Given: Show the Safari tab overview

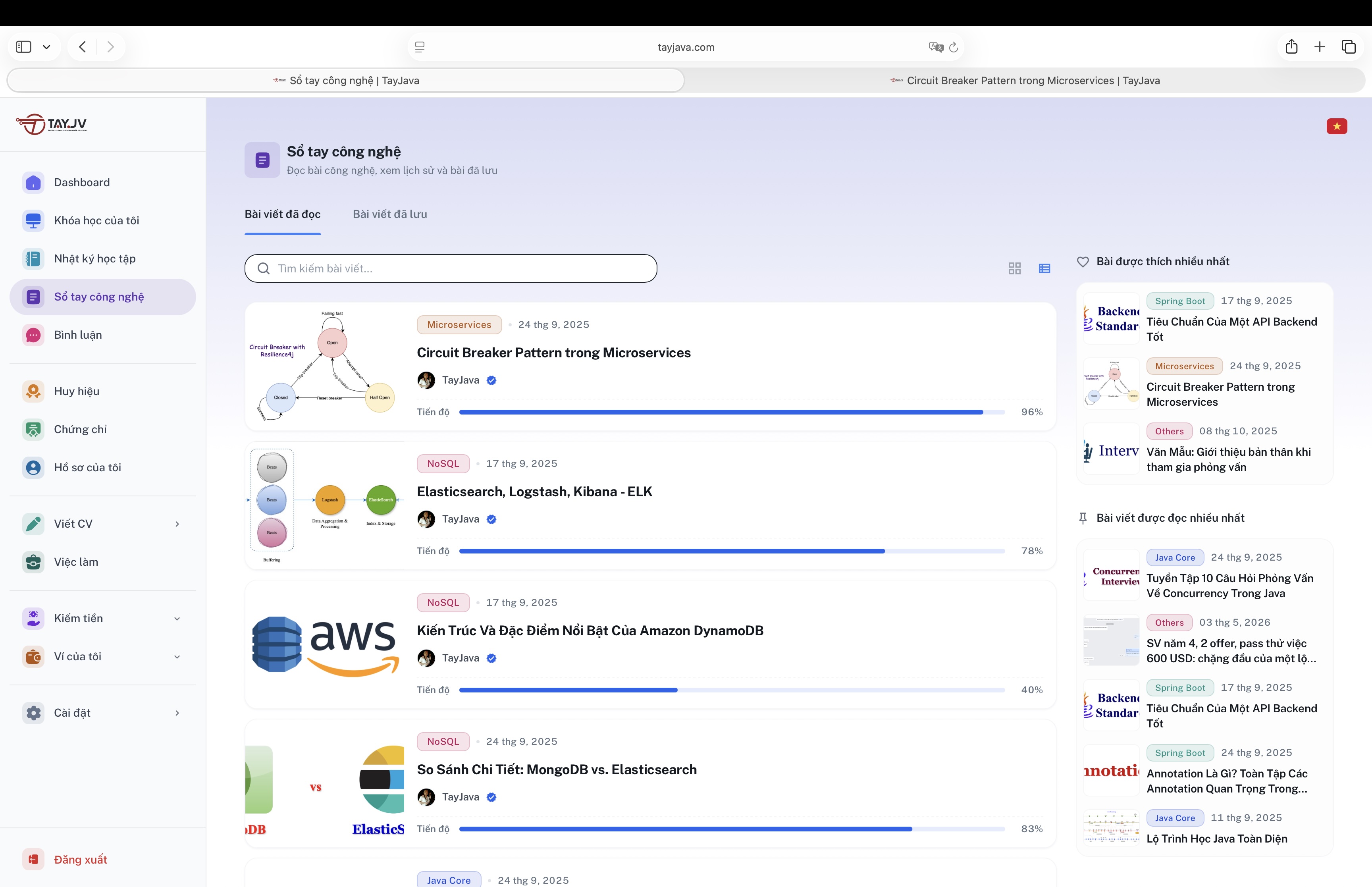Looking at the screenshot, I should click(x=1349, y=47).
